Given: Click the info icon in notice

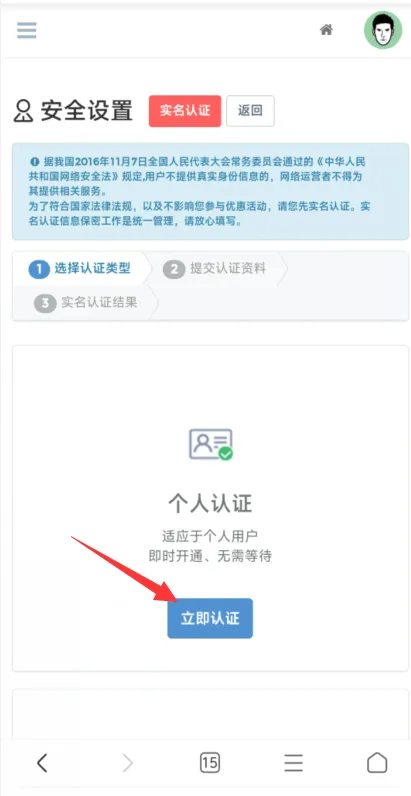Looking at the screenshot, I should (35, 161).
